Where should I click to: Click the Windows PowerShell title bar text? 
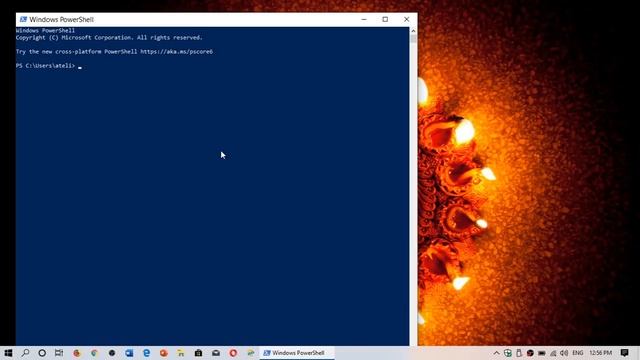tap(61, 19)
